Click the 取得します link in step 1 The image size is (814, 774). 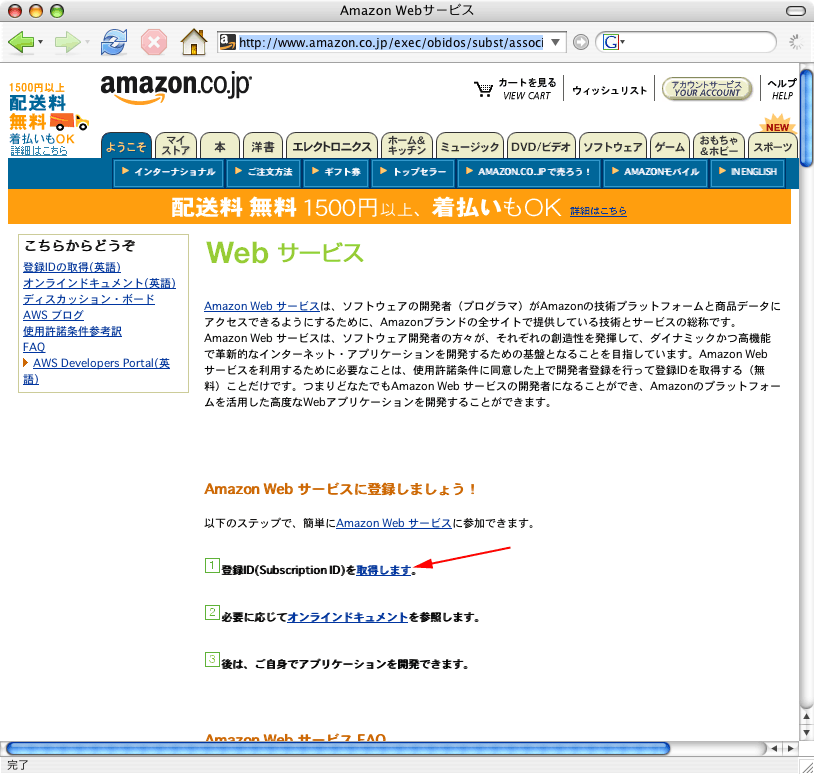coord(384,570)
